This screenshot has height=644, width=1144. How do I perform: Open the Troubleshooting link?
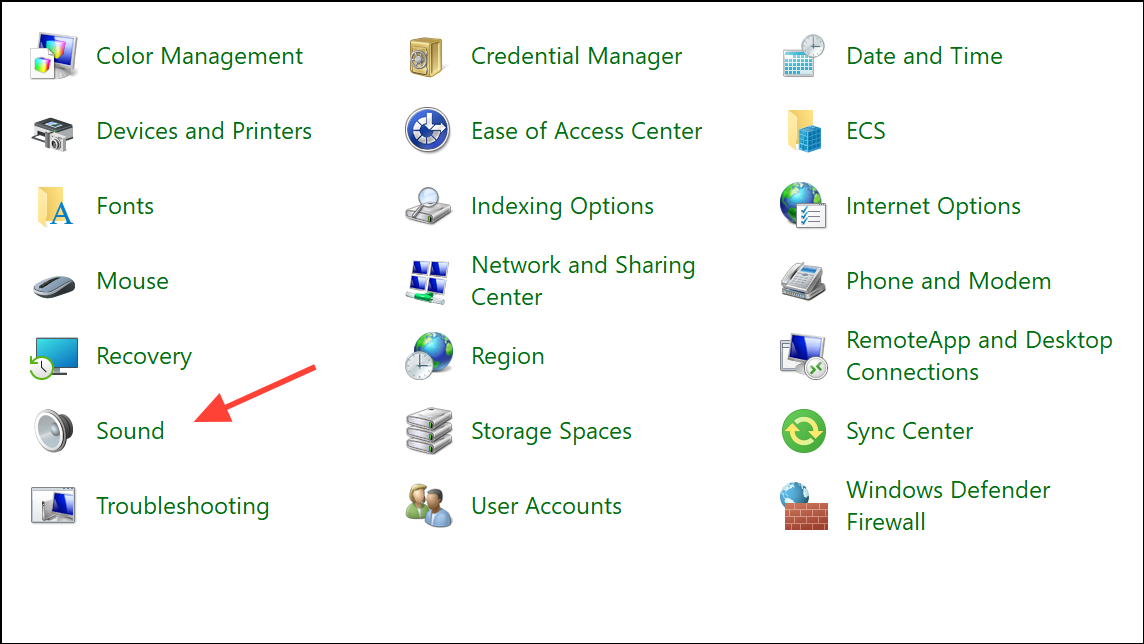pos(182,506)
